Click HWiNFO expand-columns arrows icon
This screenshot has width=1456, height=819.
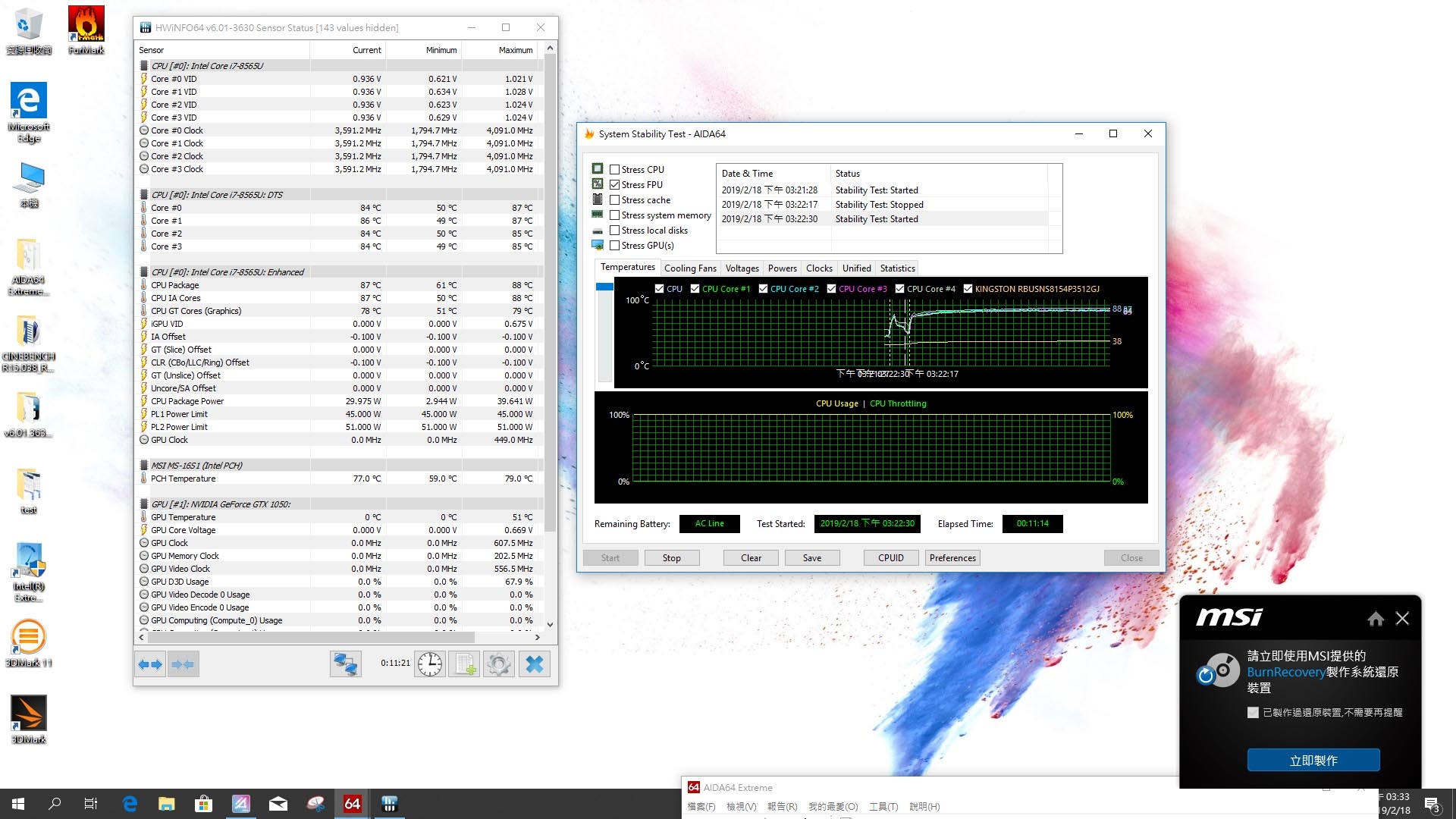coord(150,664)
